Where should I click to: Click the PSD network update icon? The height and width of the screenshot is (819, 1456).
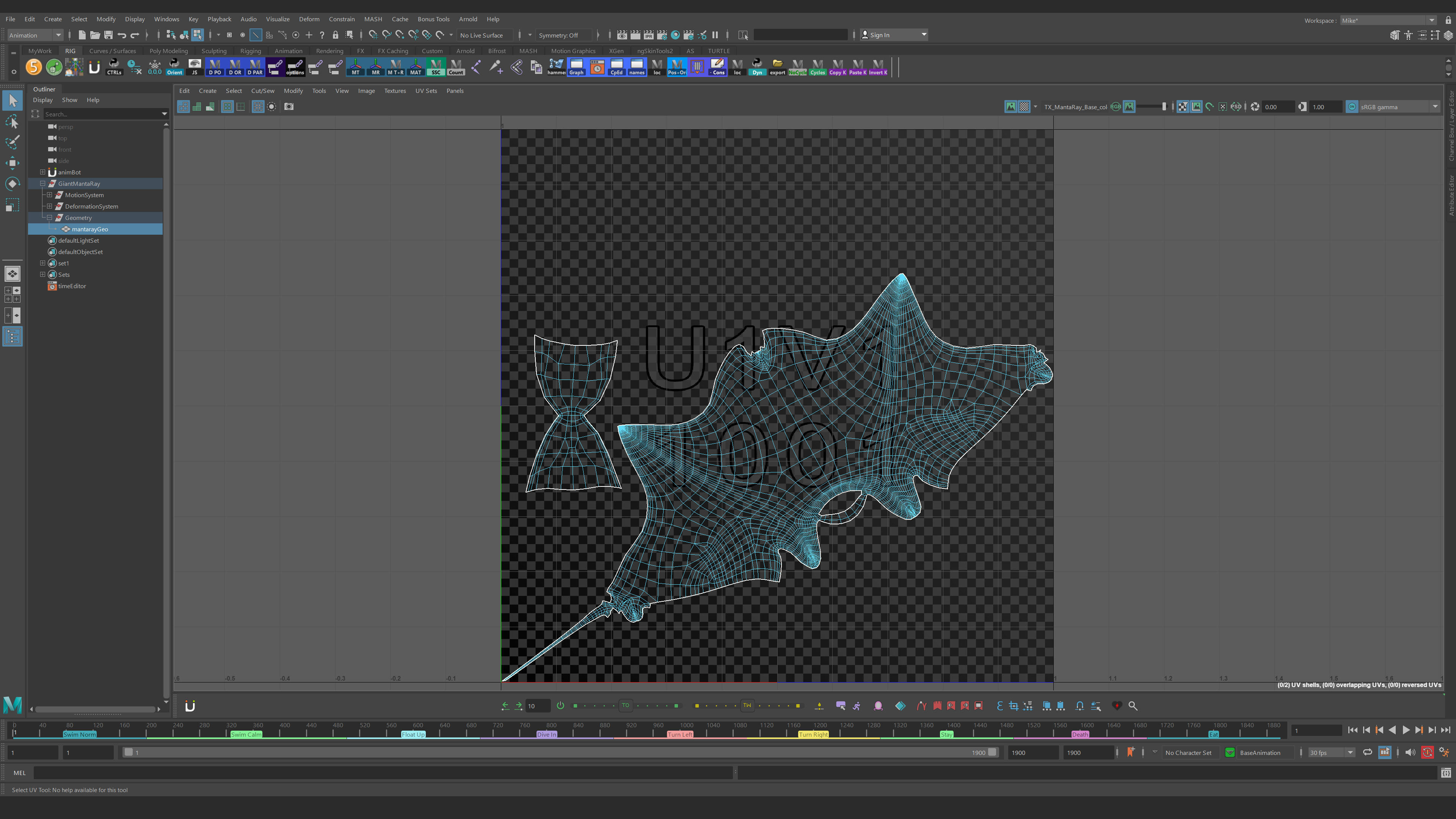pos(1236,107)
